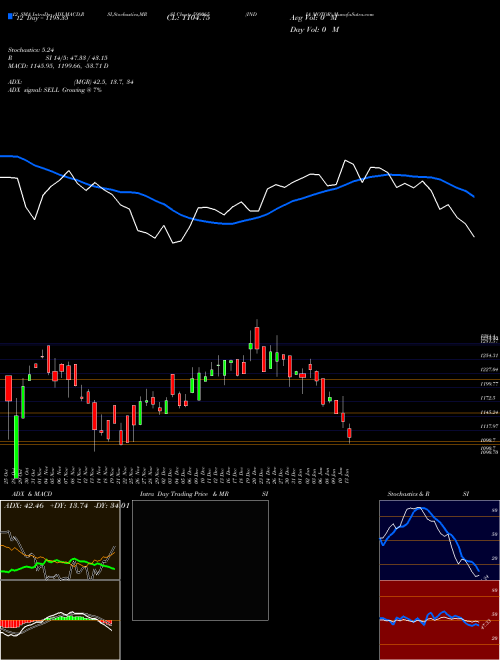Click the end of the white price line
Image resolution: width=500 pixels, height=660 pixels.
click(474, 237)
